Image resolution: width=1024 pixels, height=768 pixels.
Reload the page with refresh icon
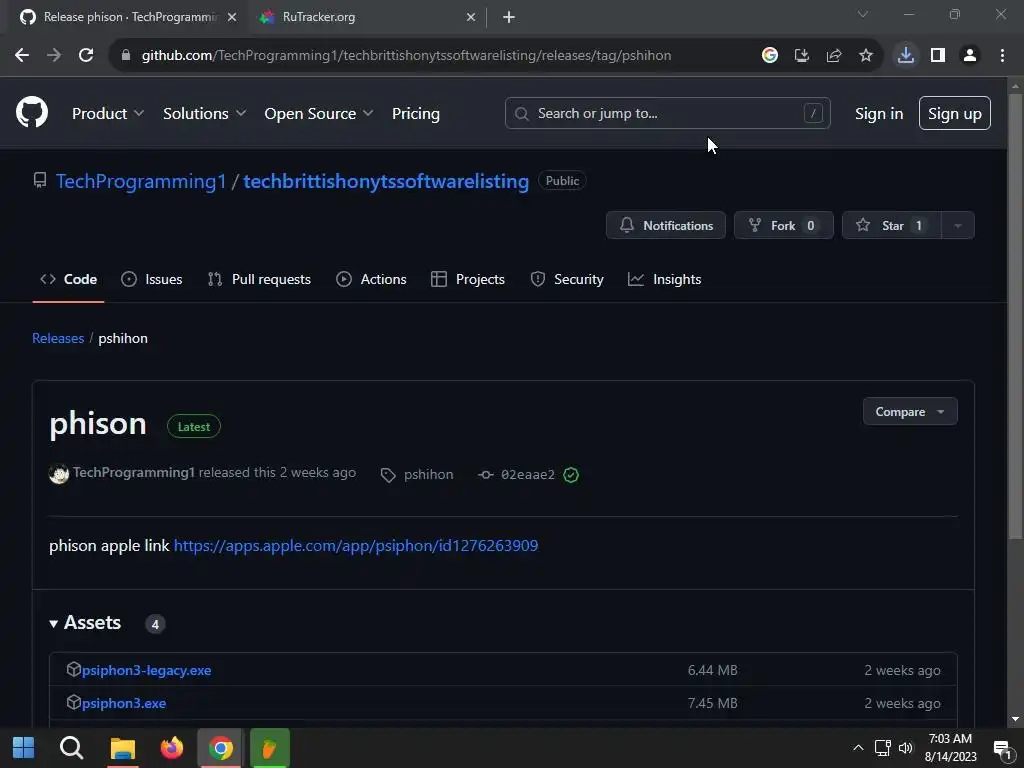point(86,56)
